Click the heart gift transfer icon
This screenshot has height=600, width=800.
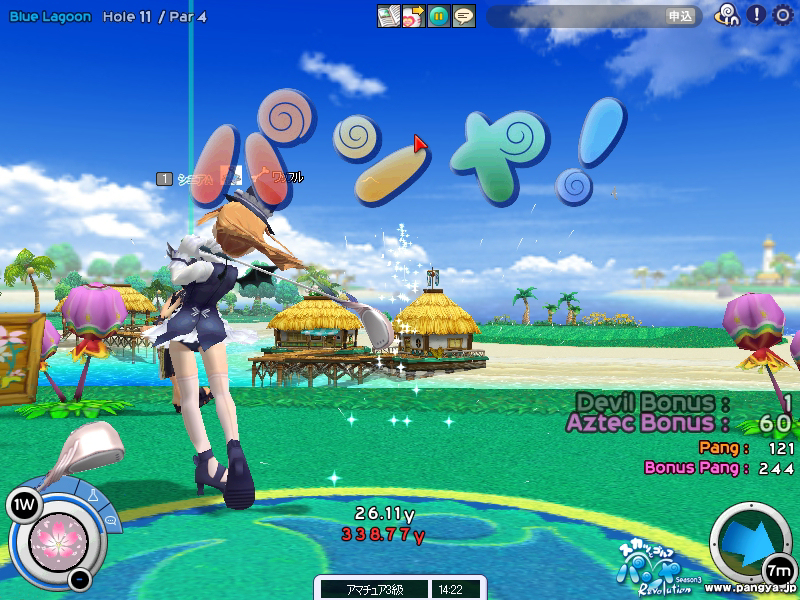pos(413,16)
